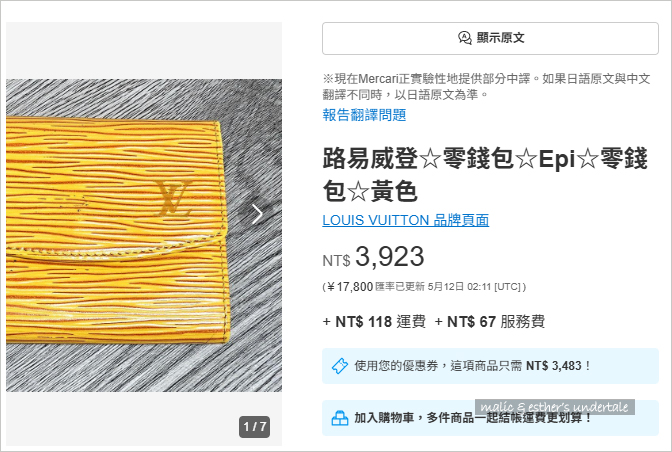This screenshot has height=452, width=672.
Task: Click the NT$ 118 運費 shipping fee text
Action: [x=374, y=322]
